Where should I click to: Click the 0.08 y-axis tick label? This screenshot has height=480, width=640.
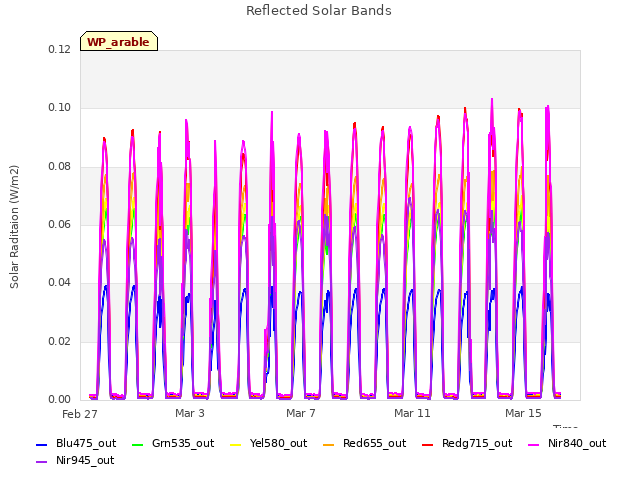pos(60,167)
